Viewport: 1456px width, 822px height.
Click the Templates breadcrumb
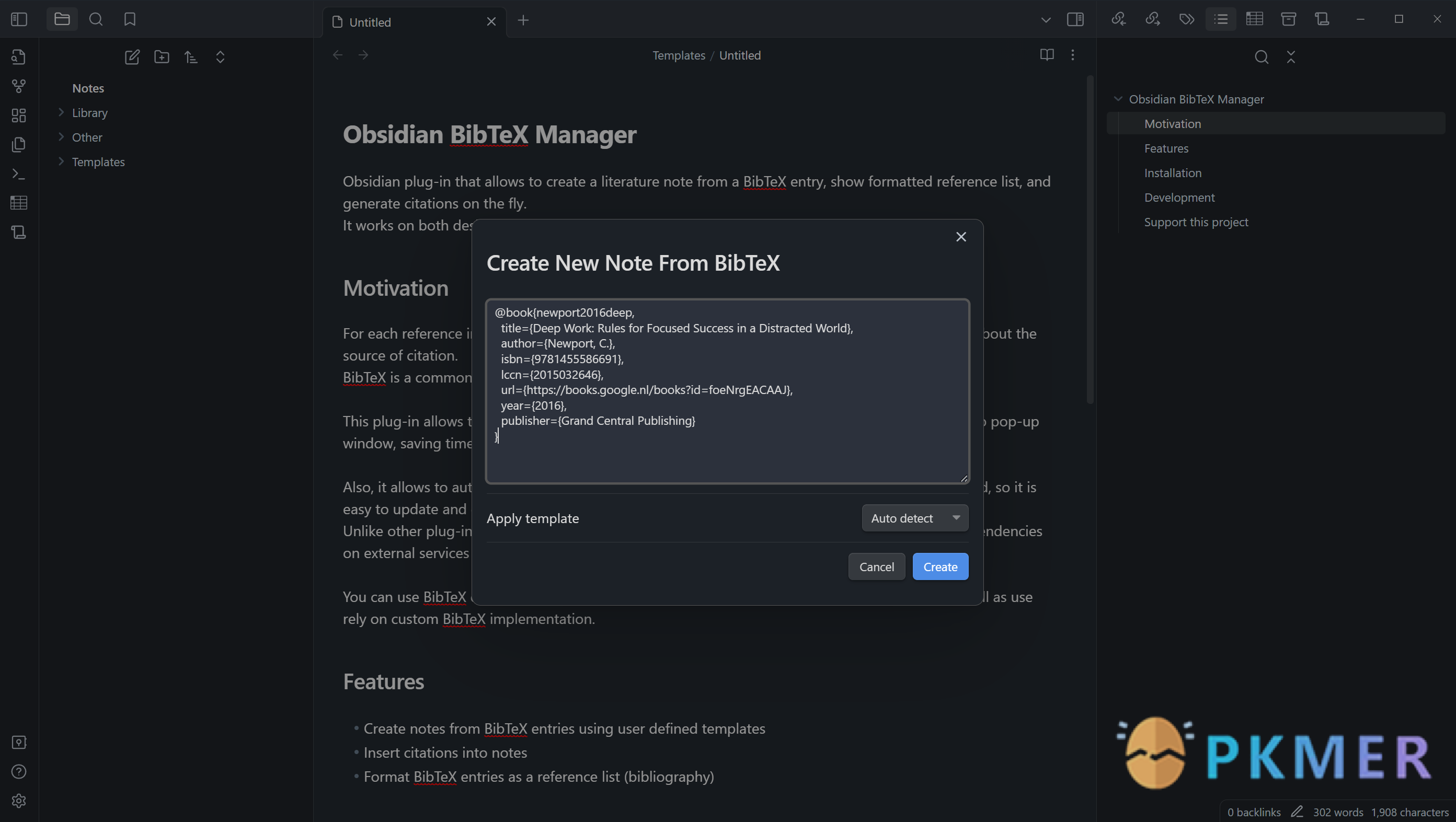point(679,55)
